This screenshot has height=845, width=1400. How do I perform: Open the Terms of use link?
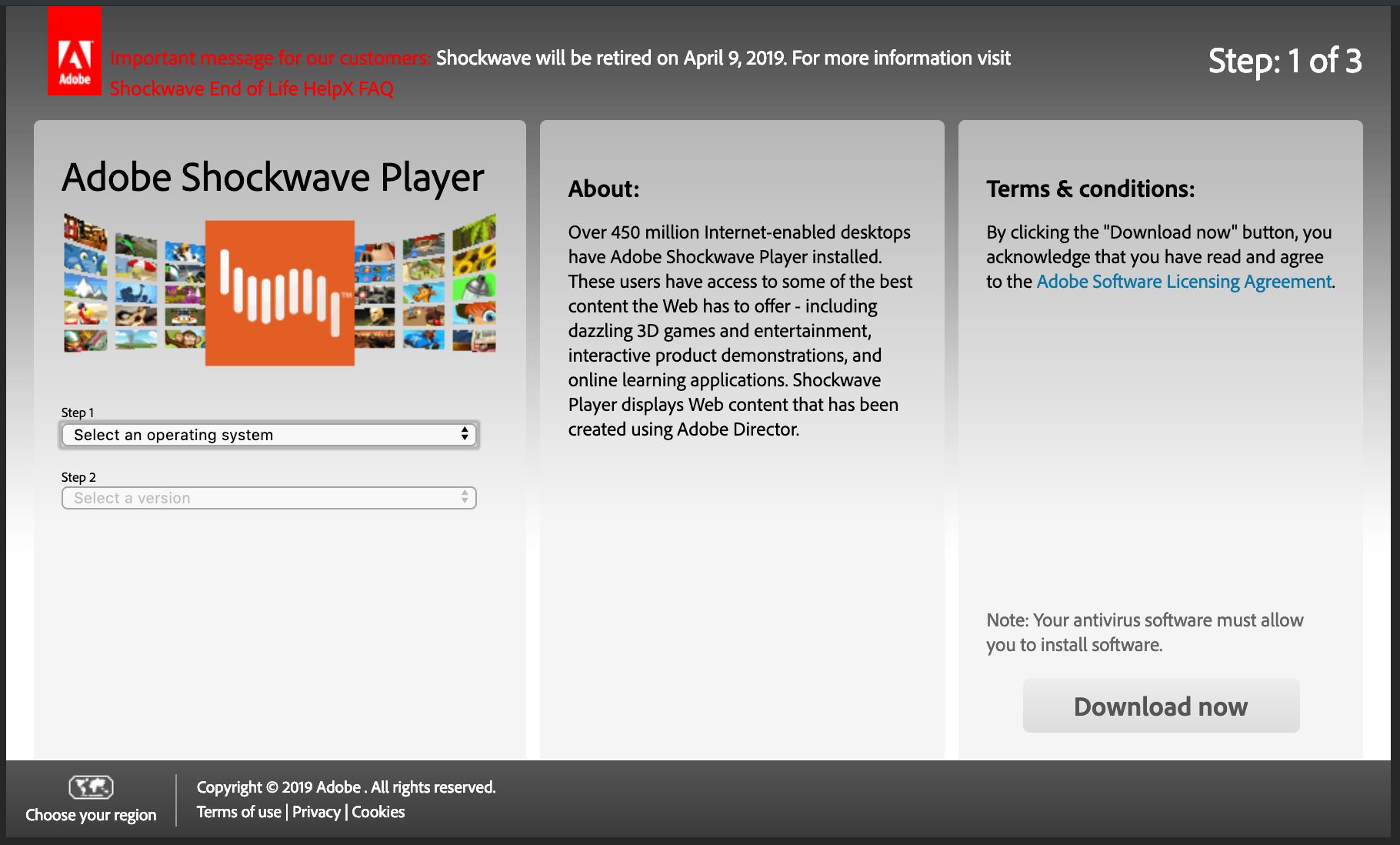239,812
